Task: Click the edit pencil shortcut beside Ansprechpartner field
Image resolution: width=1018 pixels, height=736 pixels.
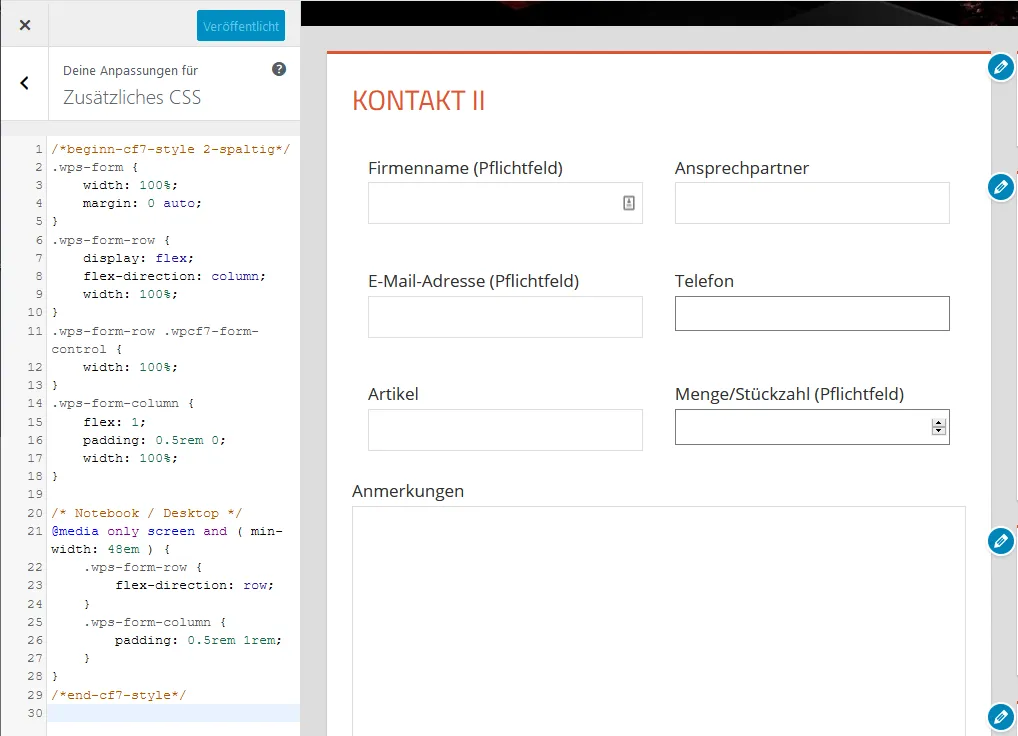Action: pyautogui.click(x=1000, y=188)
